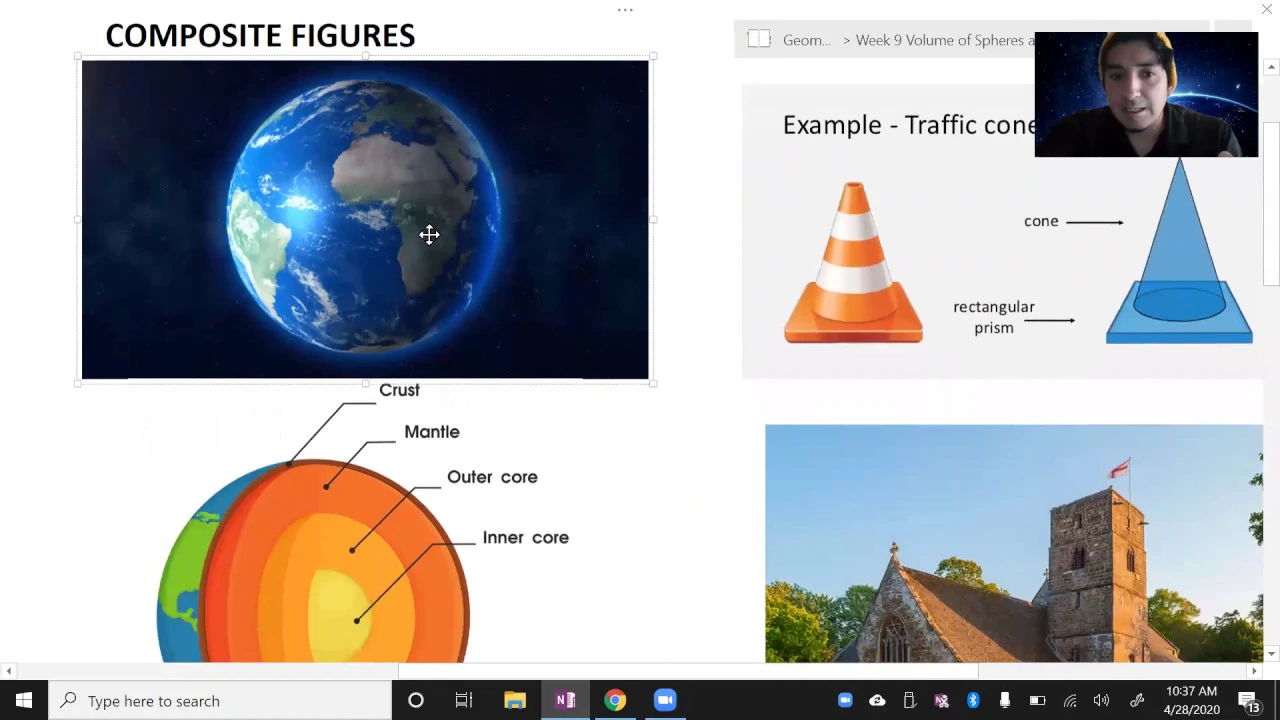Click horizontal scrollbar left arrow

click(x=8, y=671)
